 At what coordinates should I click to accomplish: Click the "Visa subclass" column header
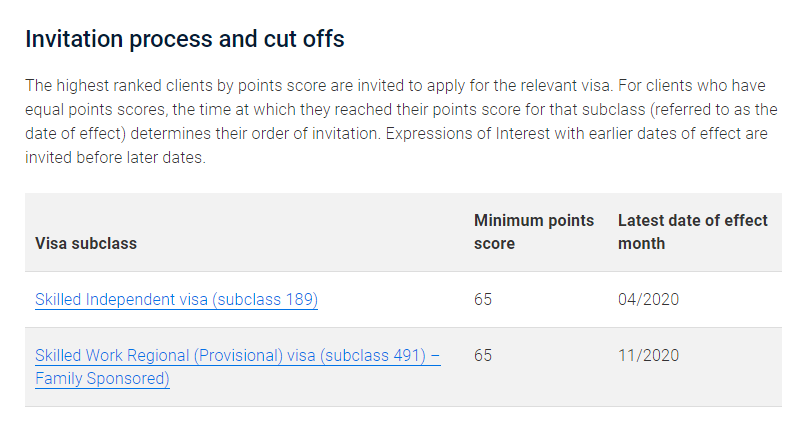pos(86,243)
